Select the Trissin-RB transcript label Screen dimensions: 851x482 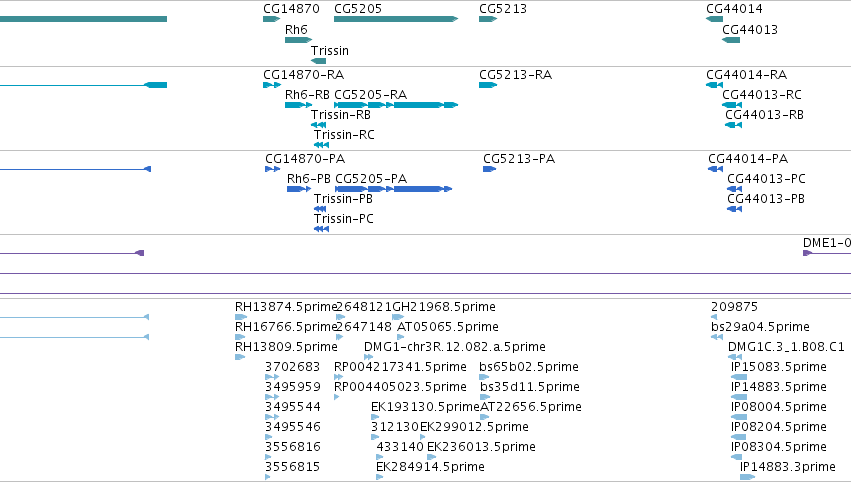[341, 115]
